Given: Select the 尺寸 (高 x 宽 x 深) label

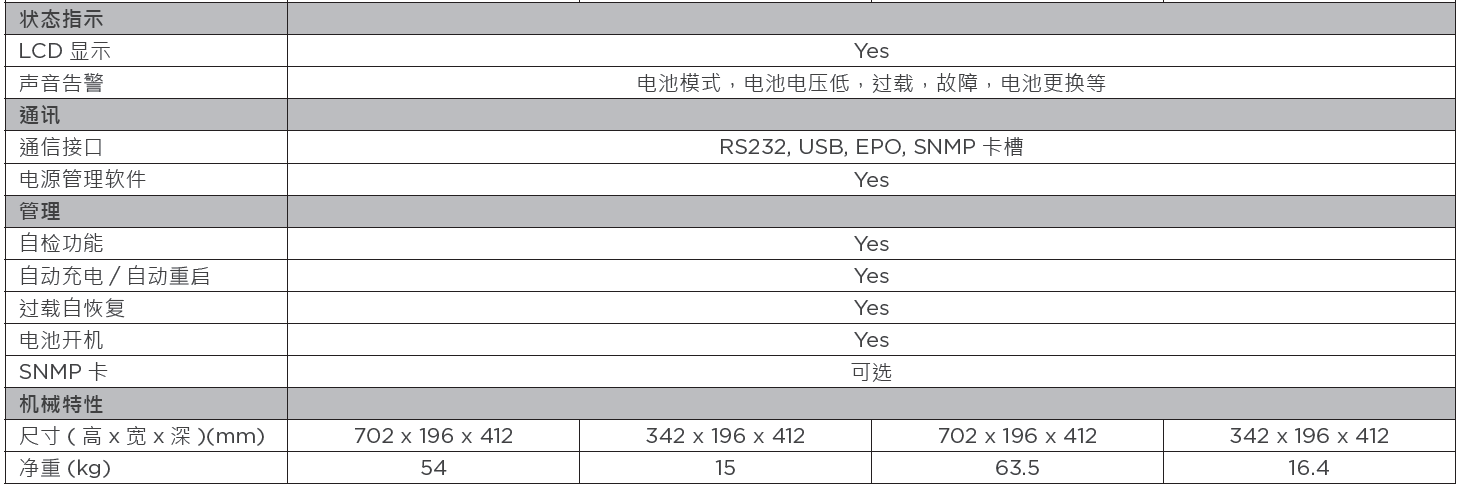Looking at the screenshot, I should pos(141,436).
